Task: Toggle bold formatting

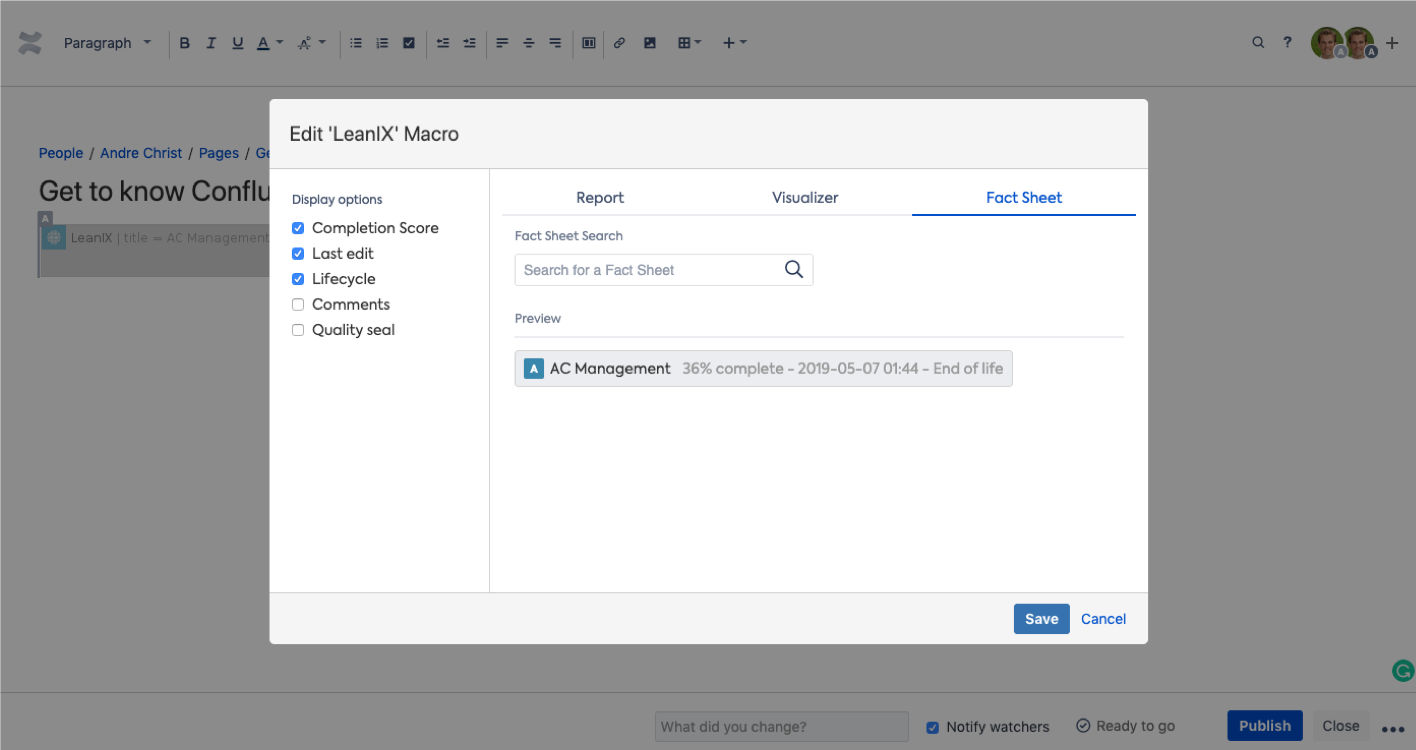Action: (x=184, y=43)
